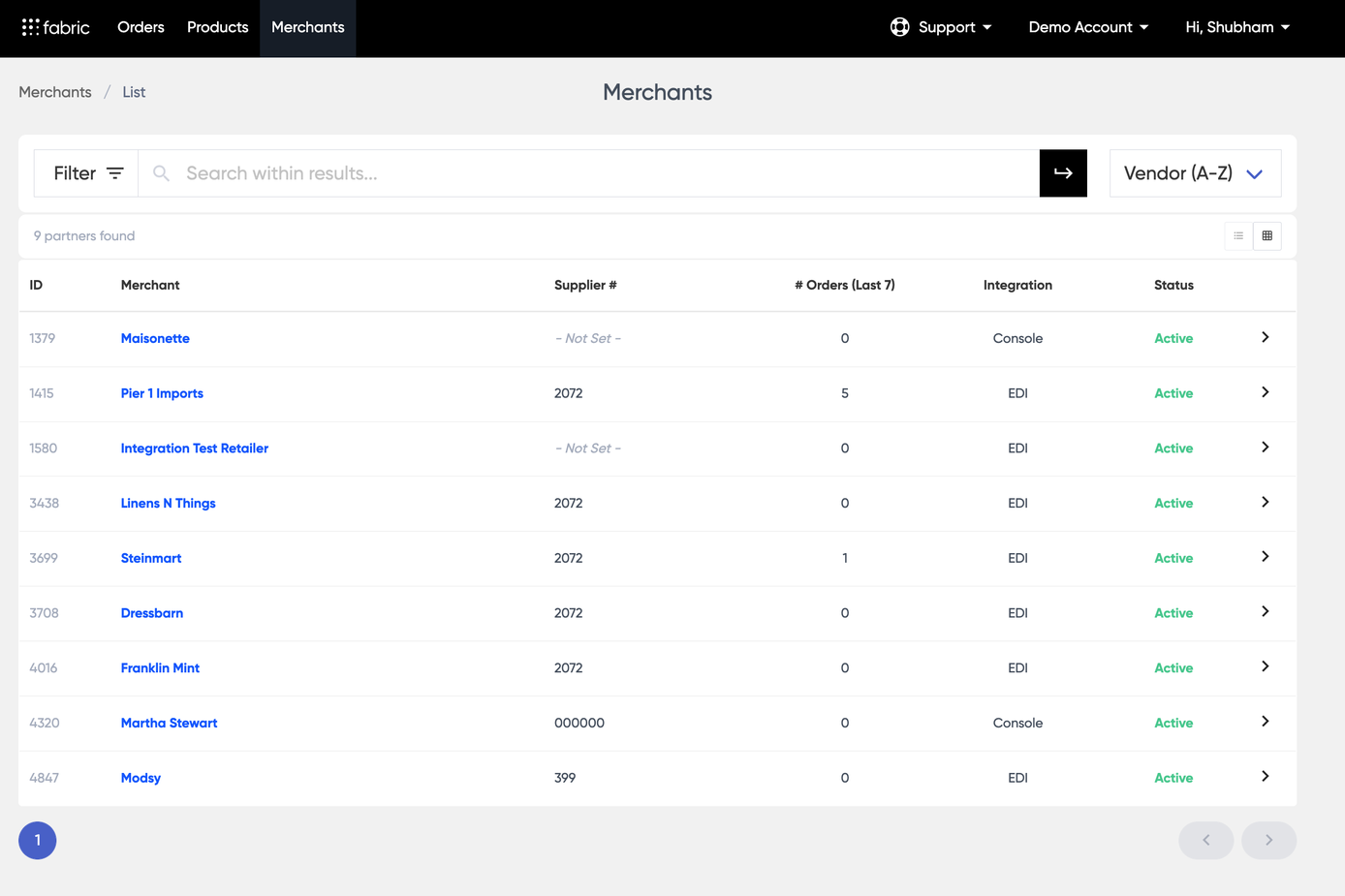Click supplier number 399
This screenshot has width=1345, height=896.
tap(565, 778)
